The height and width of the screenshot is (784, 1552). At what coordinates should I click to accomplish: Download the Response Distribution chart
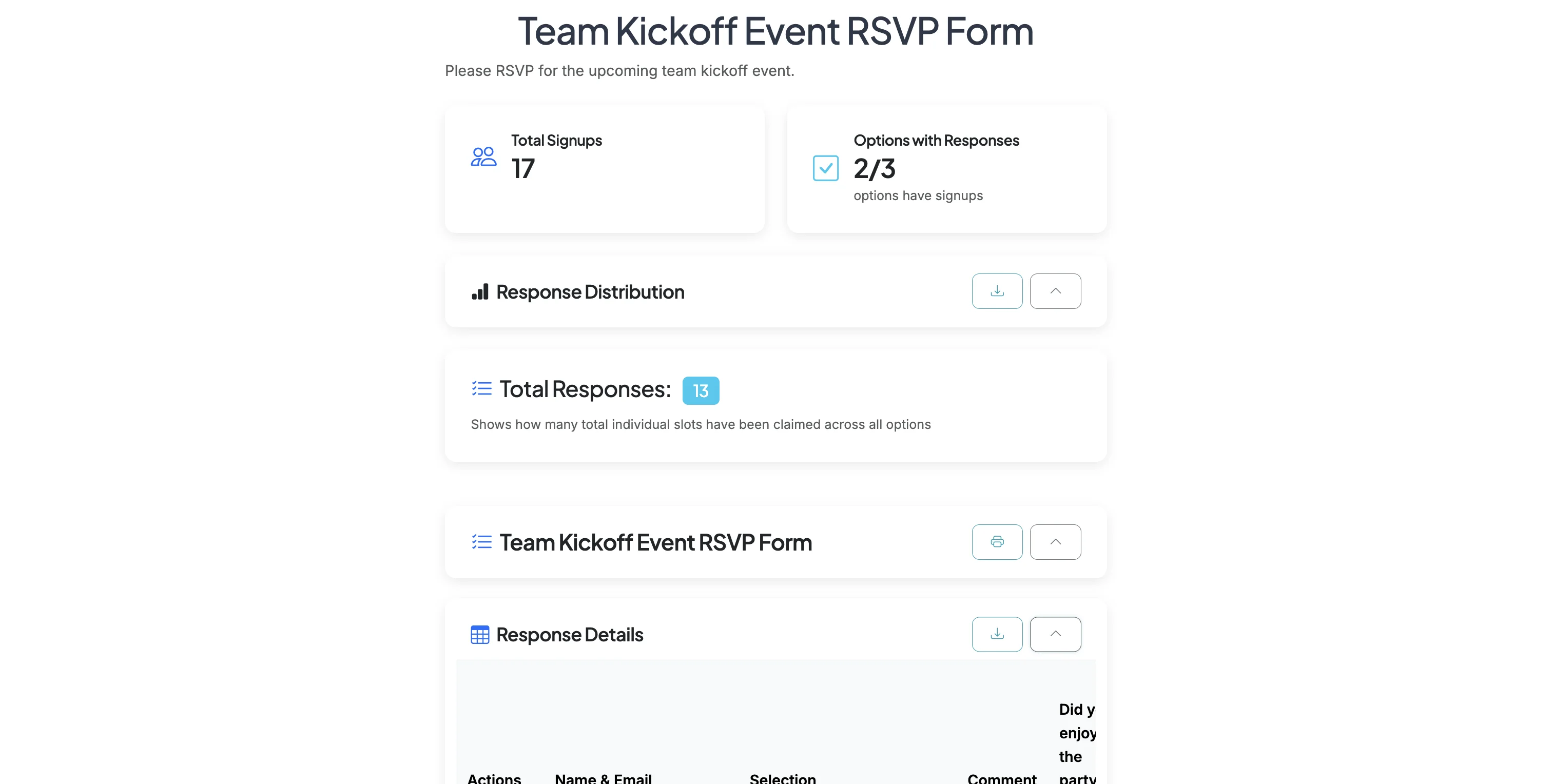click(x=997, y=291)
